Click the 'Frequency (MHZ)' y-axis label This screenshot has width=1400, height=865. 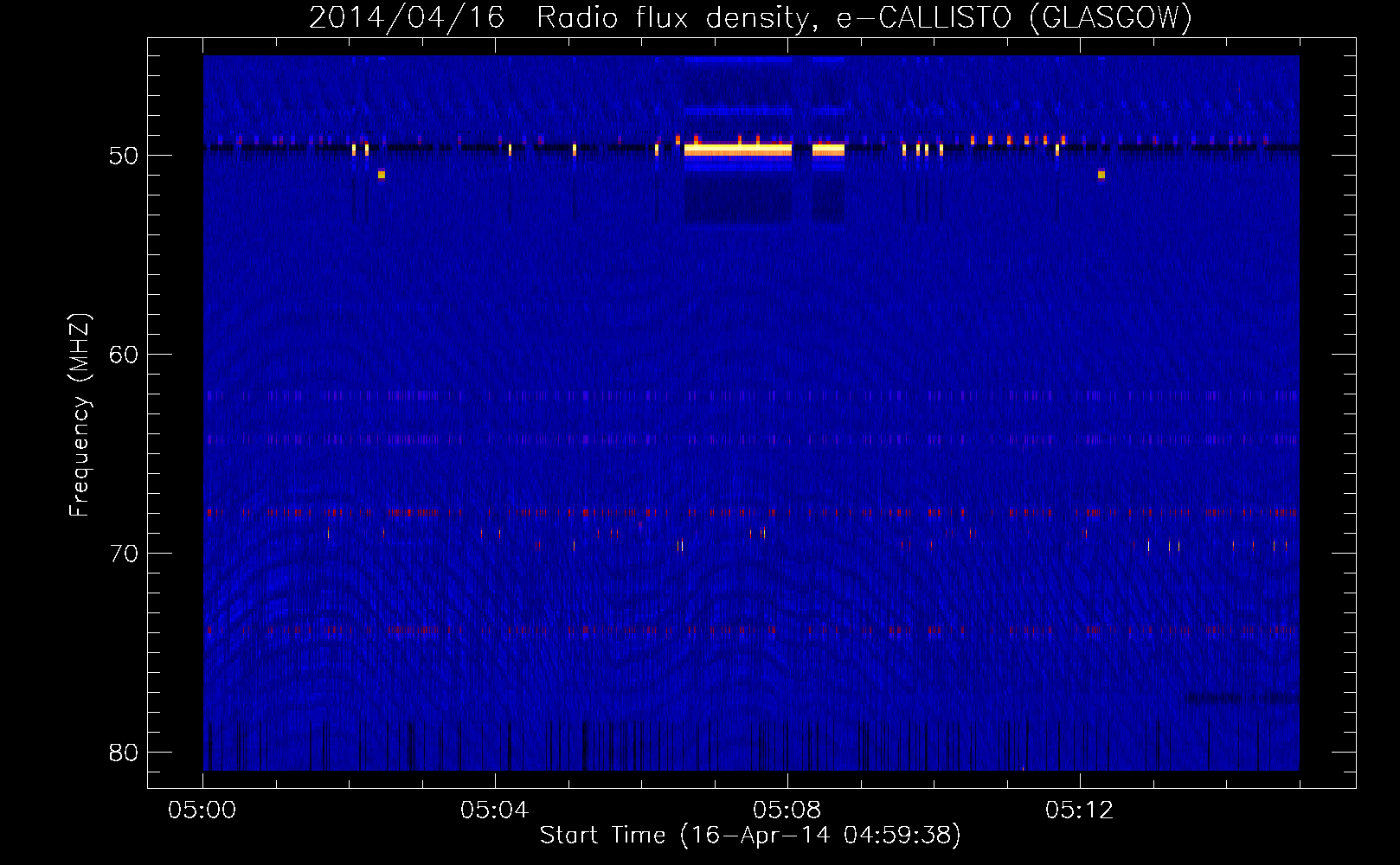[x=80, y=416]
